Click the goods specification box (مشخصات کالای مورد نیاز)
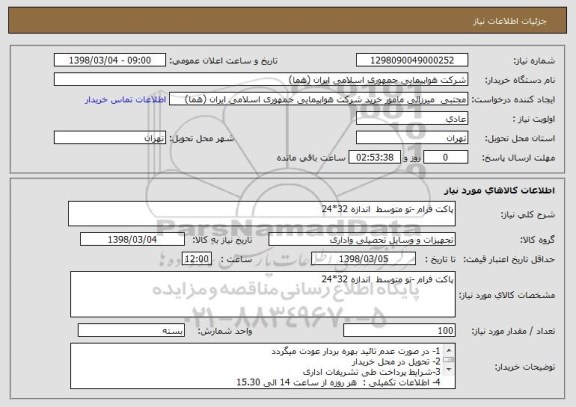 click(x=263, y=294)
